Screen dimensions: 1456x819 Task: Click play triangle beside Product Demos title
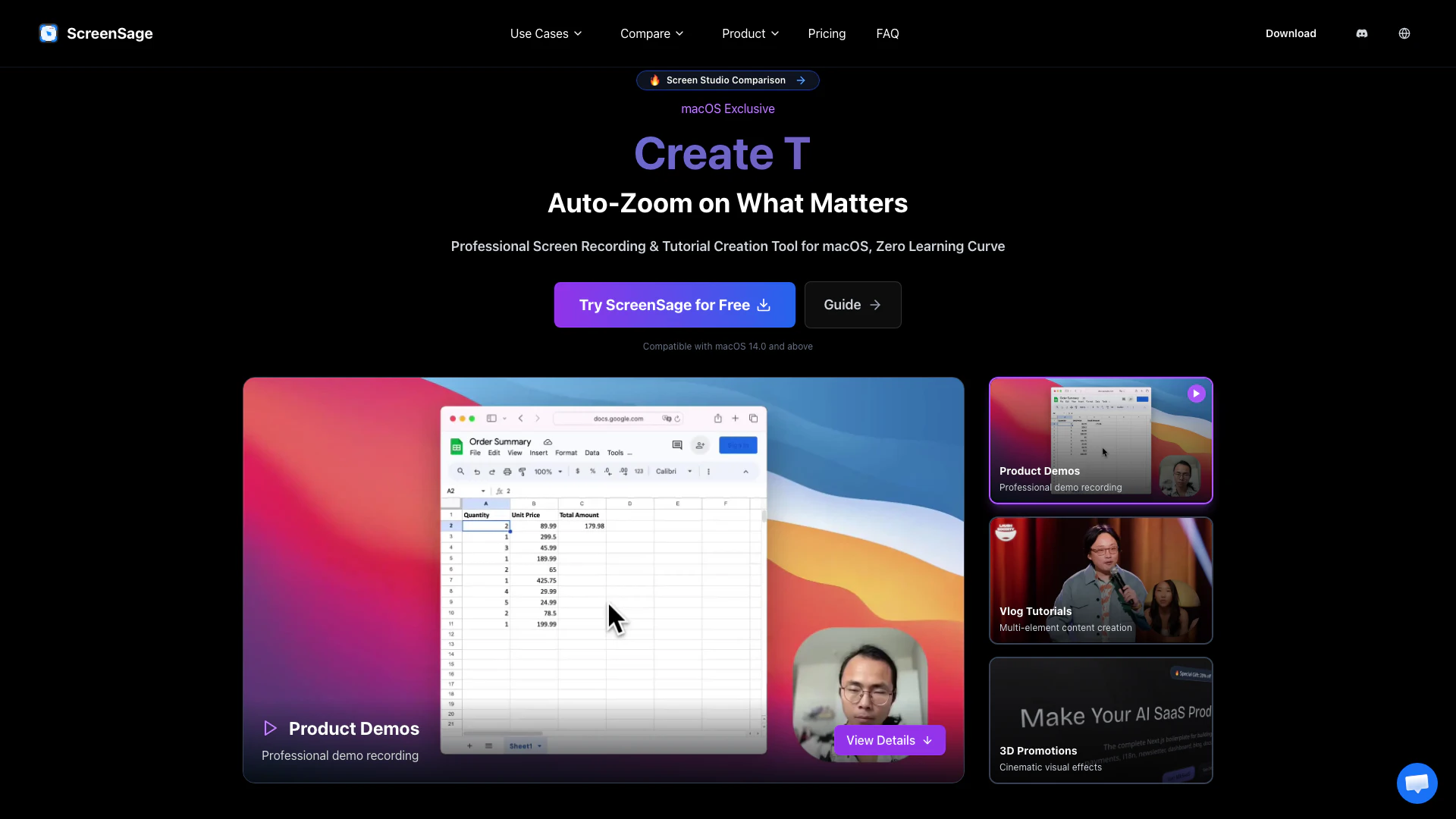coord(270,729)
